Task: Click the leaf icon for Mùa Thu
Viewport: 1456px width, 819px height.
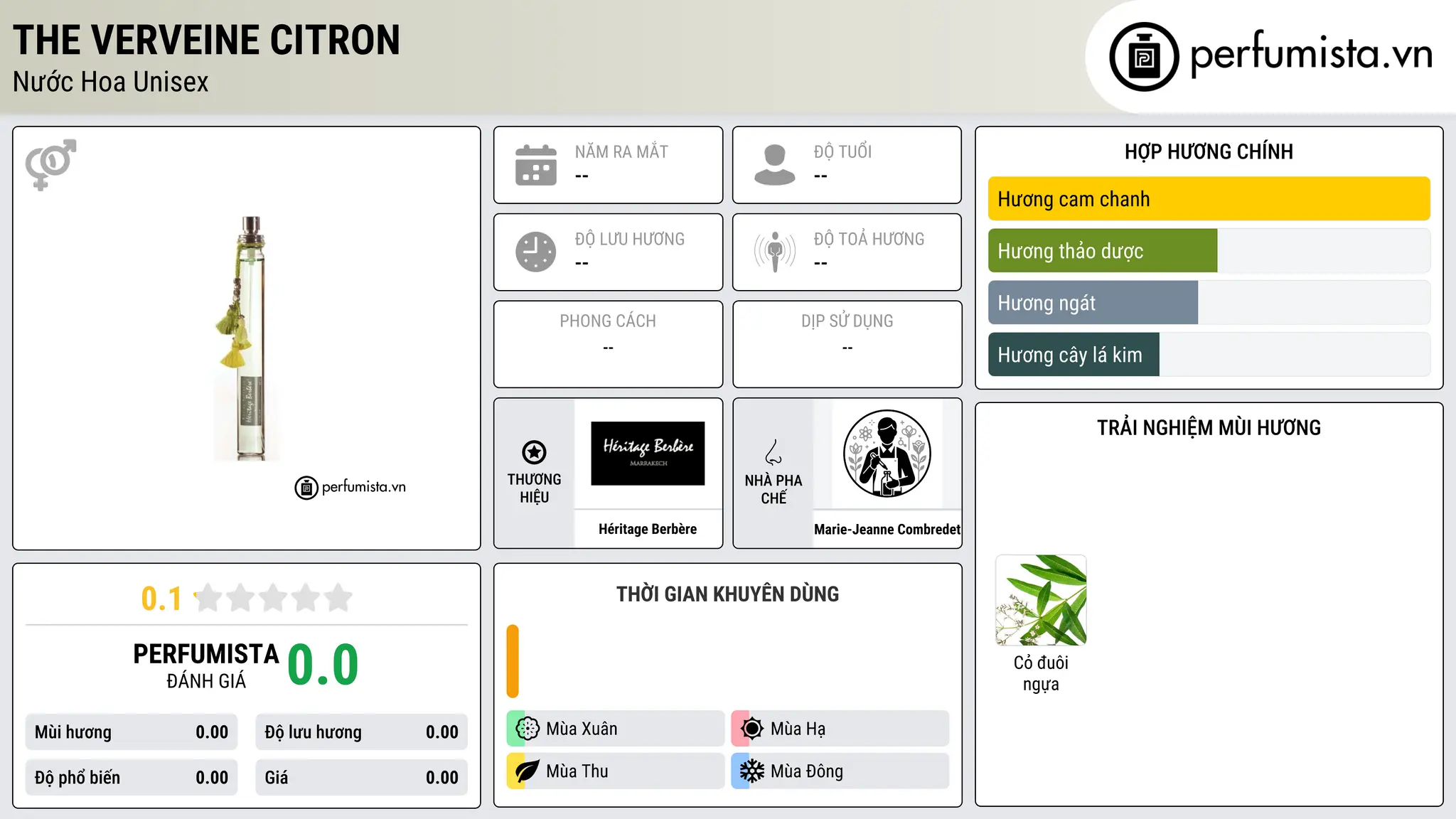Action: pyautogui.click(x=528, y=771)
